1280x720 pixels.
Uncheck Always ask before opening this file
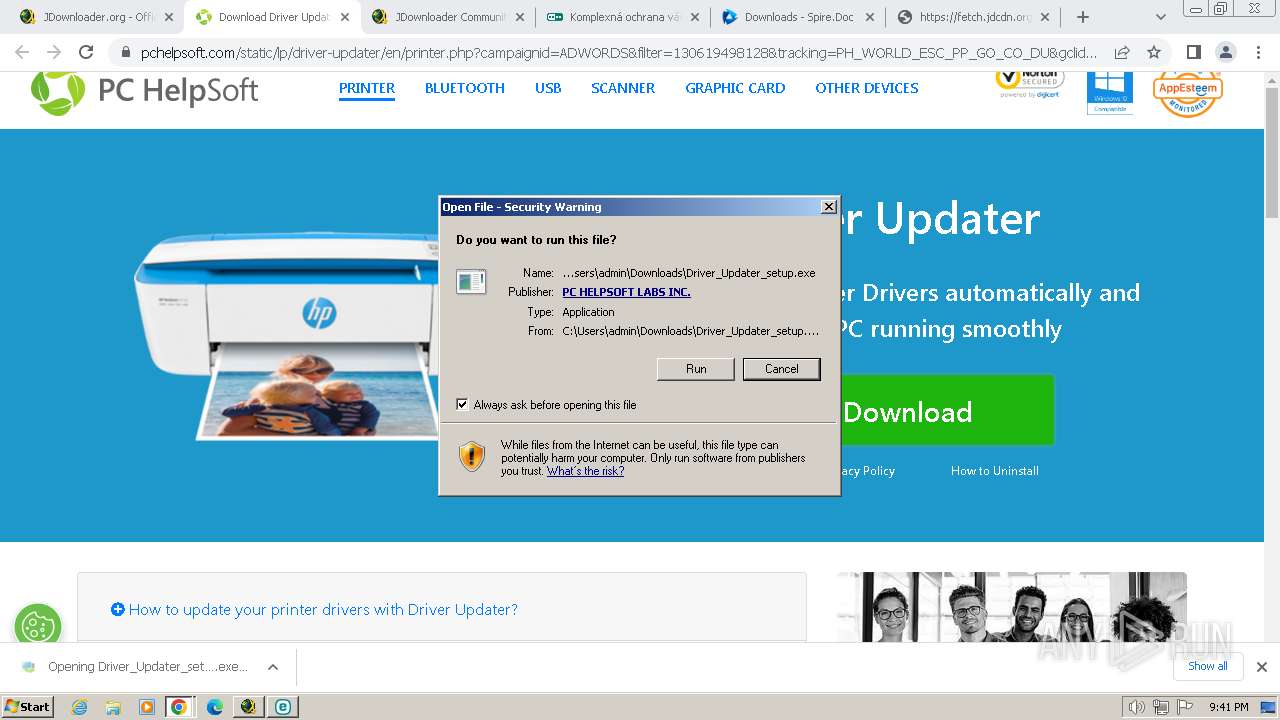[462, 405]
